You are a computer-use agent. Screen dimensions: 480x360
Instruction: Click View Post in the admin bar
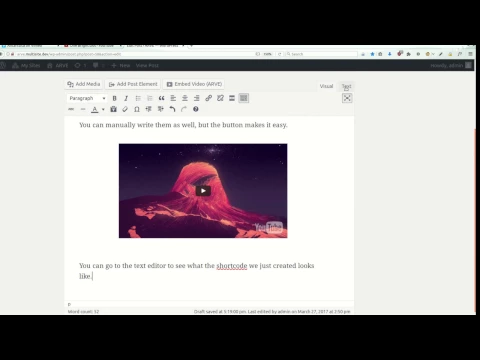pyautogui.click(x=147, y=66)
